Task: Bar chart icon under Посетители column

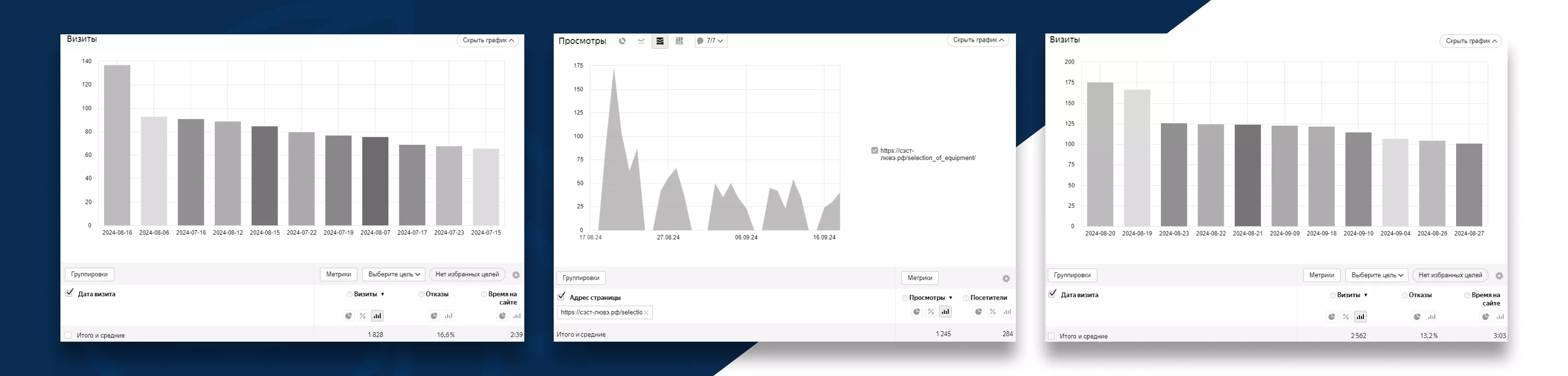Action: (1007, 311)
